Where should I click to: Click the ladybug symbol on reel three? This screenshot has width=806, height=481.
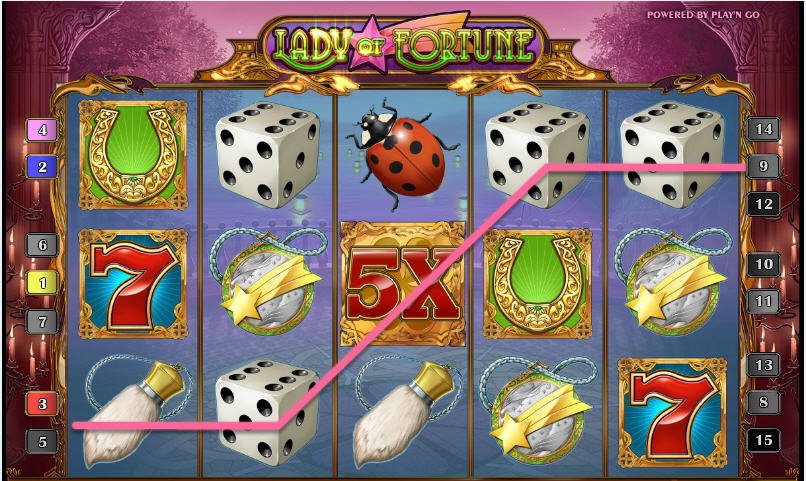402,154
